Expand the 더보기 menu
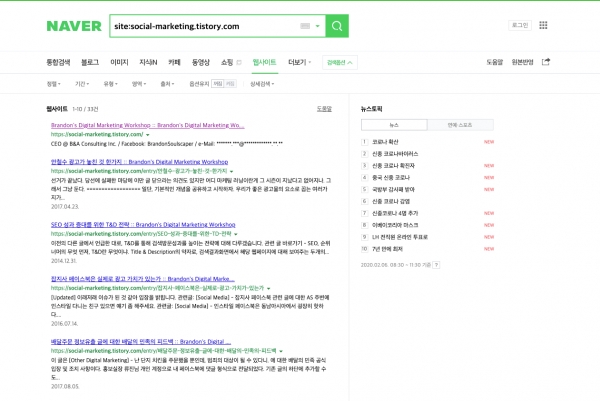 pos(299,62)
